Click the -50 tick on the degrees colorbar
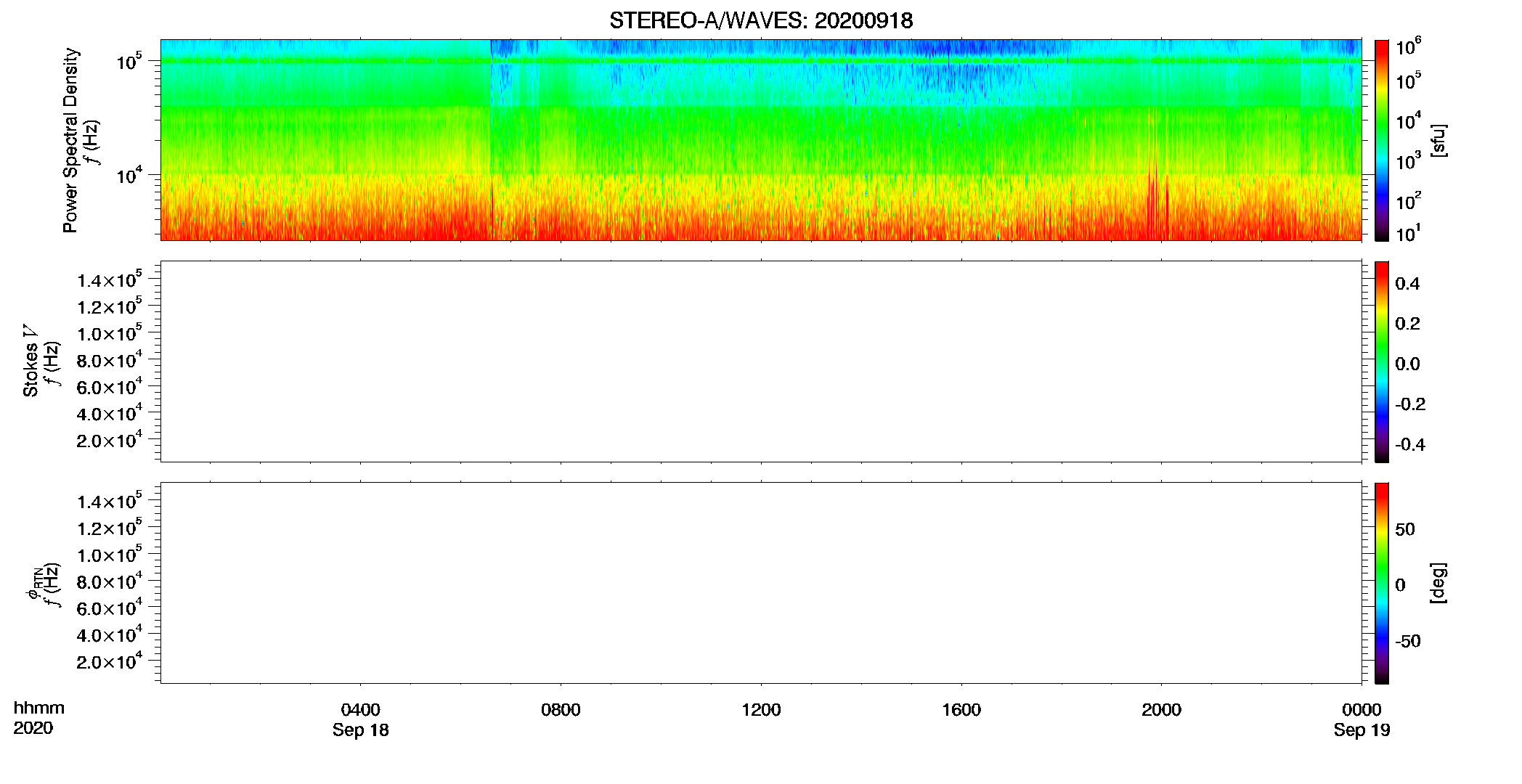The height and width of the screenshot is (784, 1522). (x=1408, y=641)
